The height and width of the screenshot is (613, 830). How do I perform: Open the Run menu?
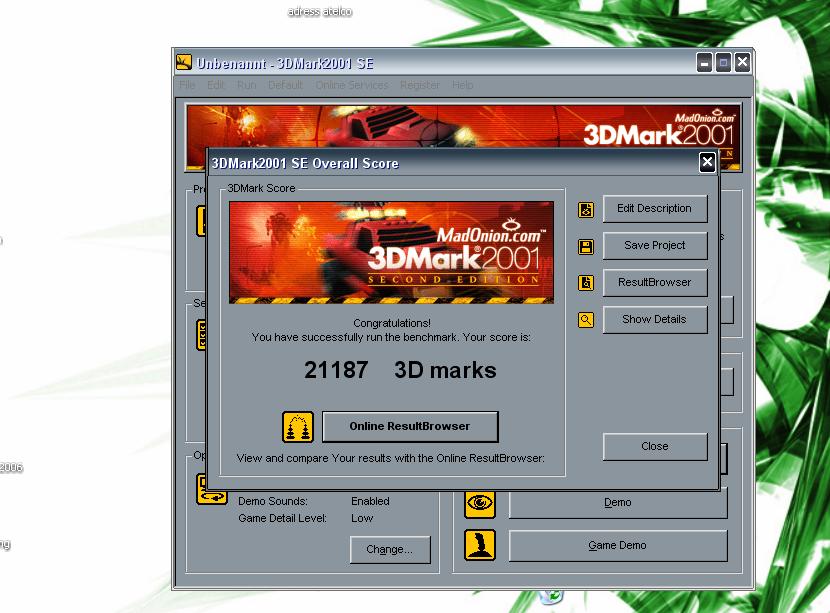[x=247, y=85]
